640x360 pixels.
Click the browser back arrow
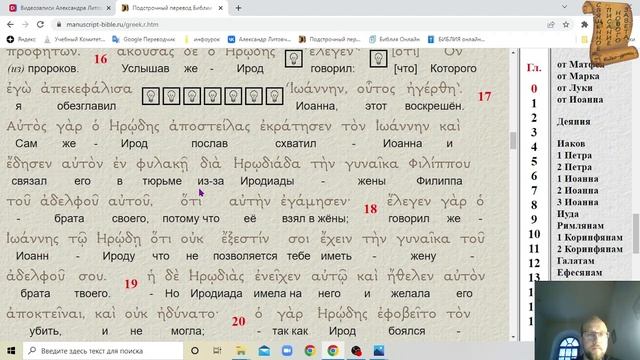click(x=10, y=24)
